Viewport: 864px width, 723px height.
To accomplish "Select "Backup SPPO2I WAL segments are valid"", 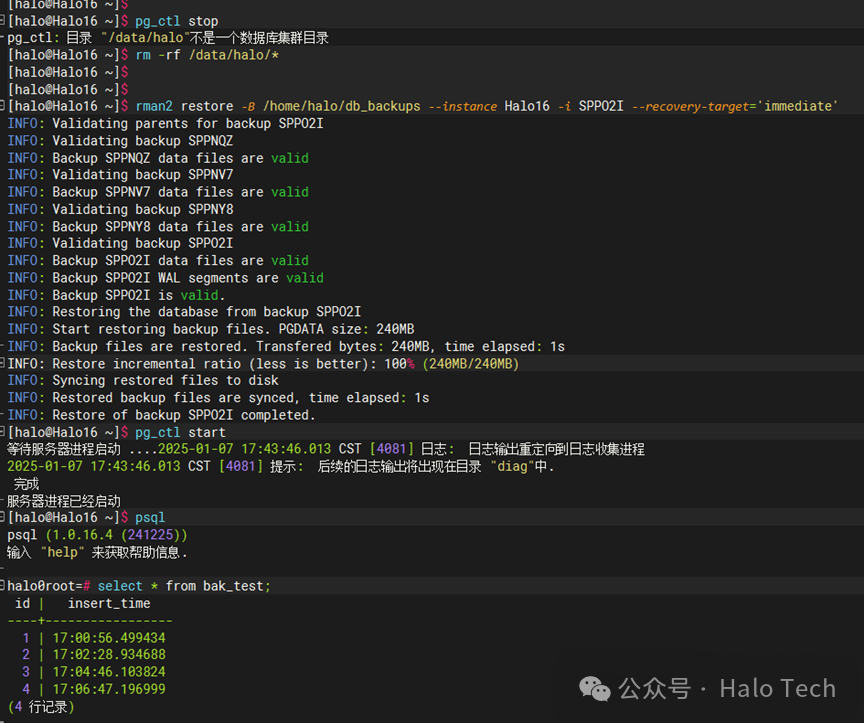I will click(x=165, y=278).
